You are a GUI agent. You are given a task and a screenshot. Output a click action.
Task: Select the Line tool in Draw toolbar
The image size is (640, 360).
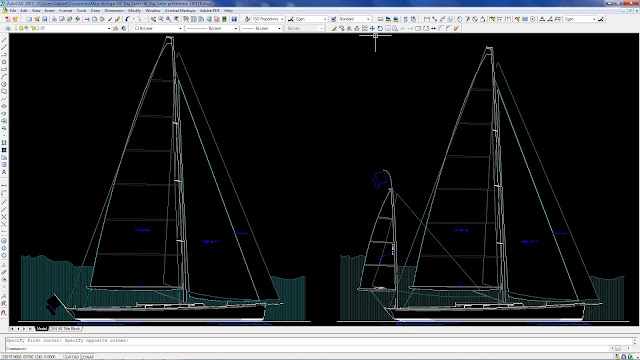click(x=4, y=40)
